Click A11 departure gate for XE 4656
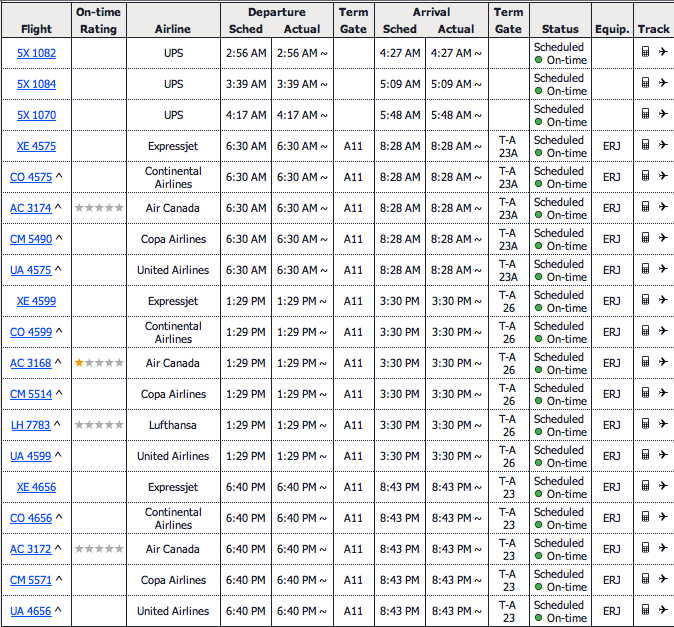The width and height of the screenshot is (674, 627). pyautogui.click(x=353, y=487)
